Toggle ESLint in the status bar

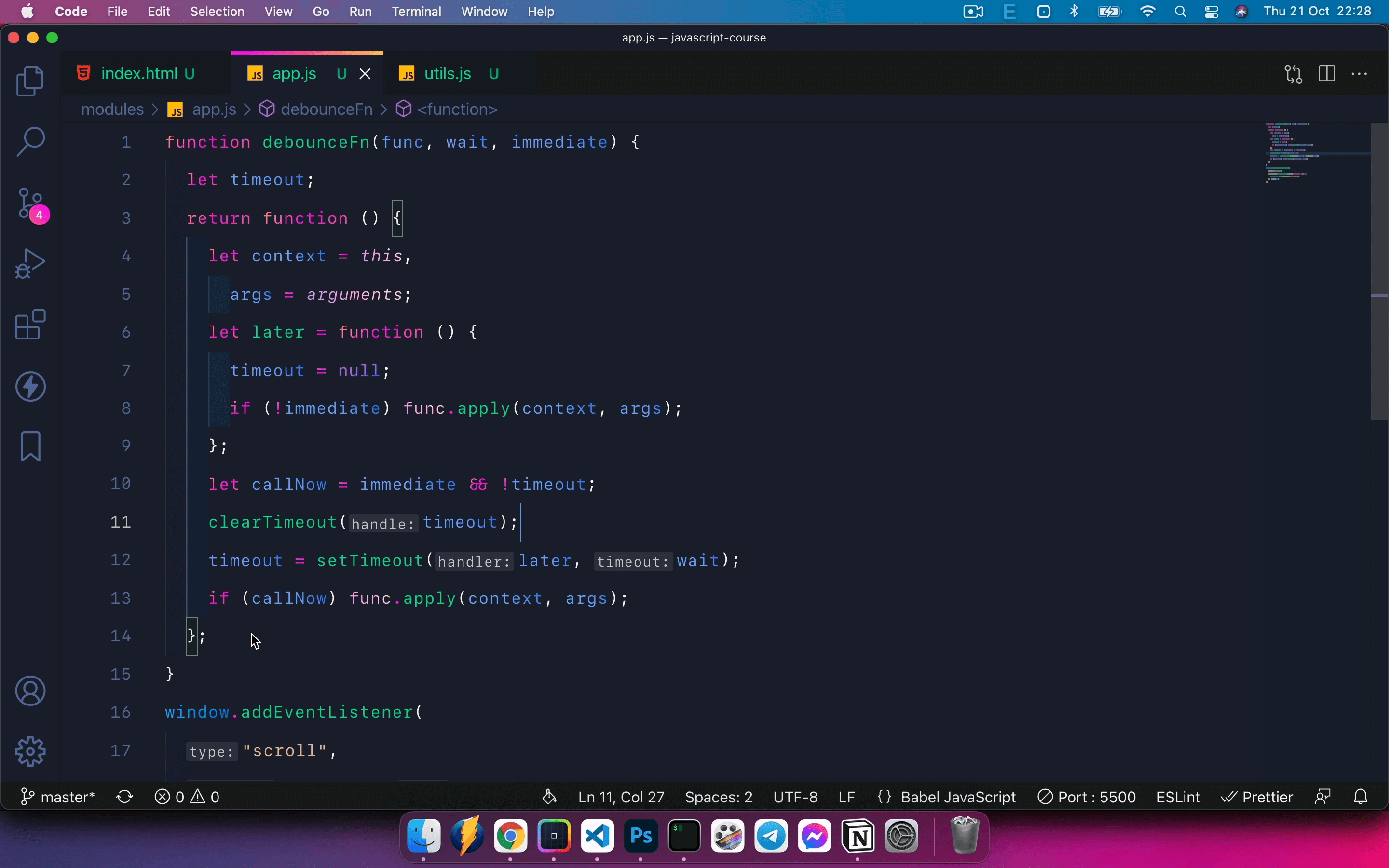pos(1178,798)
